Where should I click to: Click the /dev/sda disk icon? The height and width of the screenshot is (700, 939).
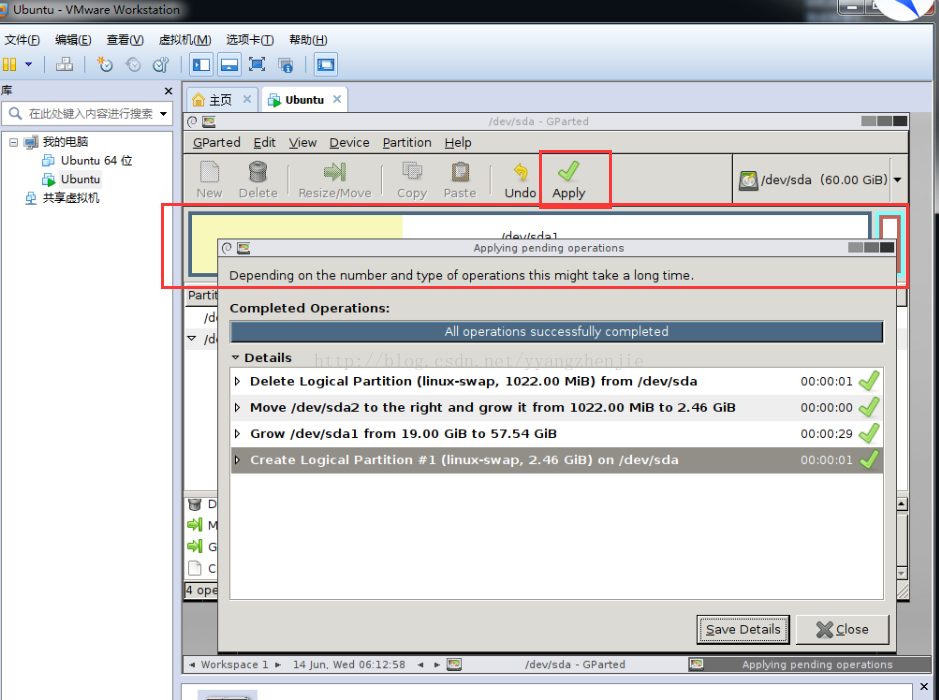click(748, 180)
